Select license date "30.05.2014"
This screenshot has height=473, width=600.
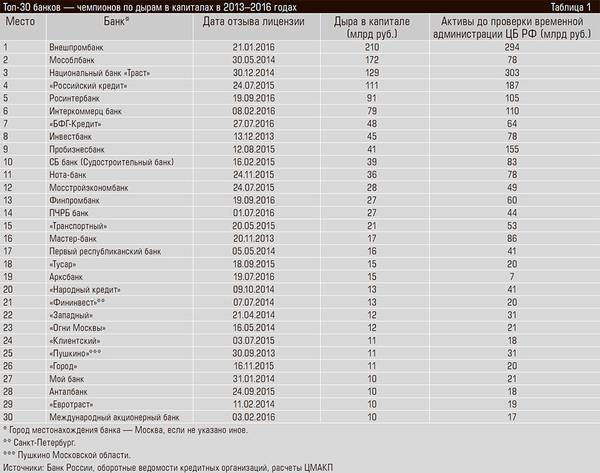[x=254, y=60]
